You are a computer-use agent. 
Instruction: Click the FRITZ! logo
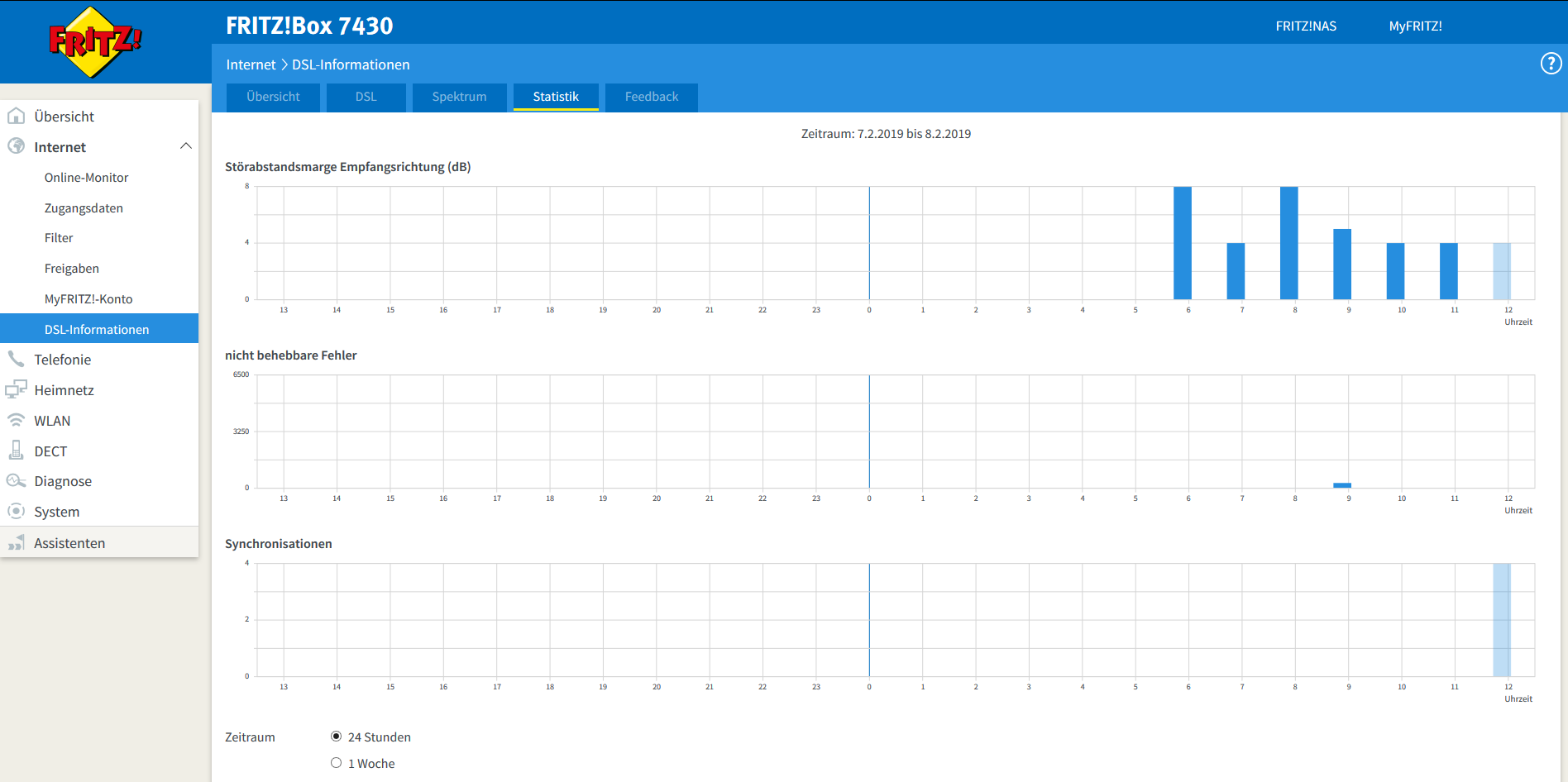coord(95,42)
